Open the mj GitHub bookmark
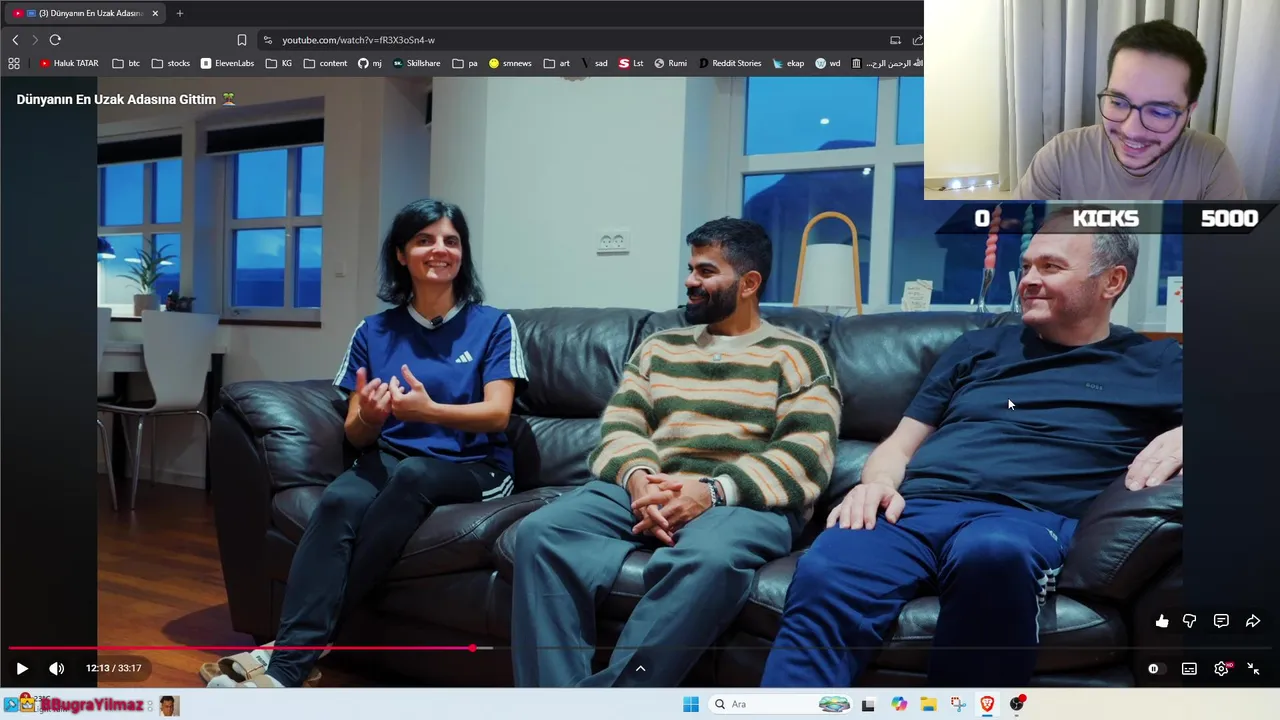 click(370, 63)
